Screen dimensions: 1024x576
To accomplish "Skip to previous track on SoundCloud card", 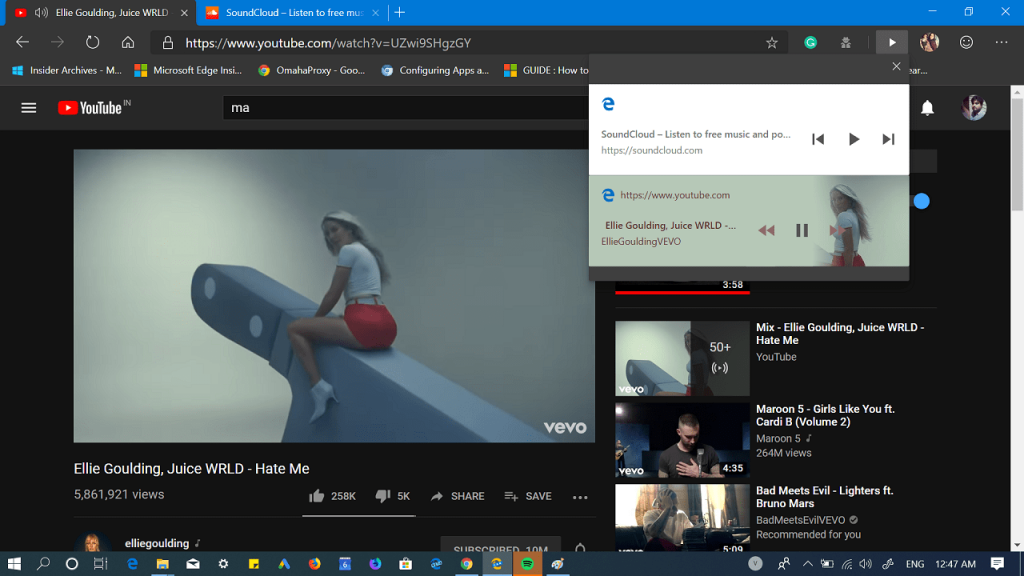I will pyautogui.click(x=818, y=139).
